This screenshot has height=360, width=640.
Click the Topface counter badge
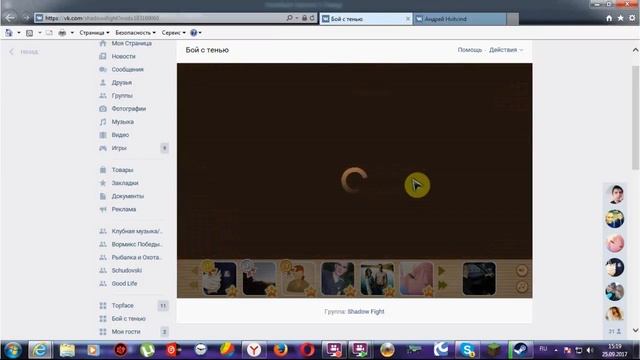click(x=163, y=305)
